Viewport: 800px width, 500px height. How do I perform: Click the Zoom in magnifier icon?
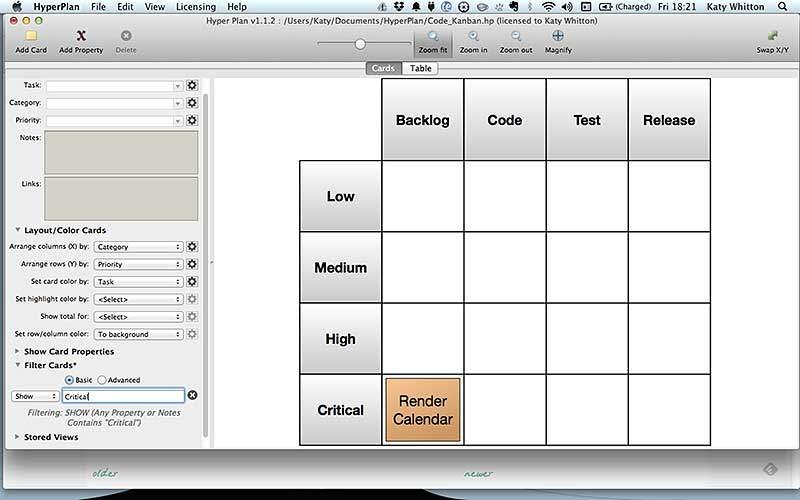(474, 37)
